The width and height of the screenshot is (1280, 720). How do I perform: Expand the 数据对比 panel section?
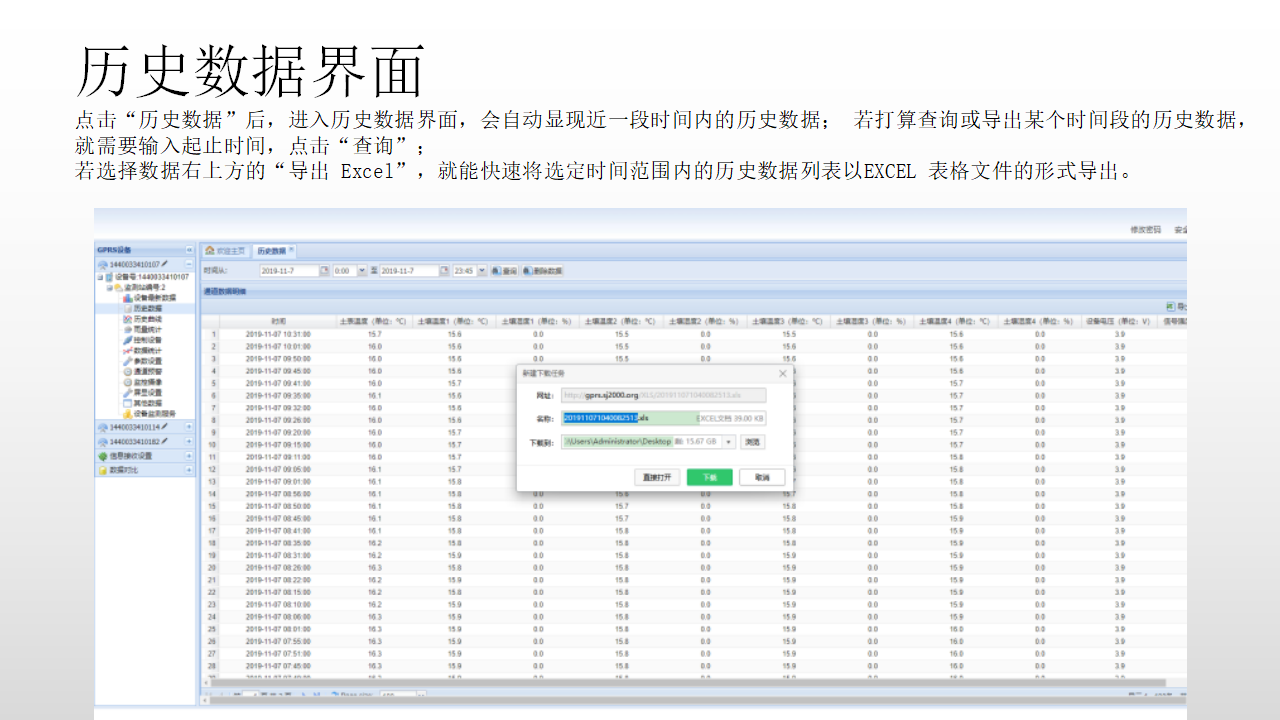pyautogui.click(x=189, y=470)
